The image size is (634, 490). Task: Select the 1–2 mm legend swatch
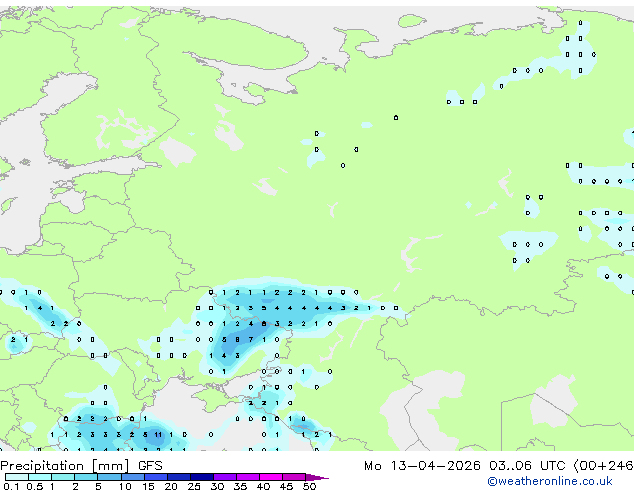click(63, 477)
